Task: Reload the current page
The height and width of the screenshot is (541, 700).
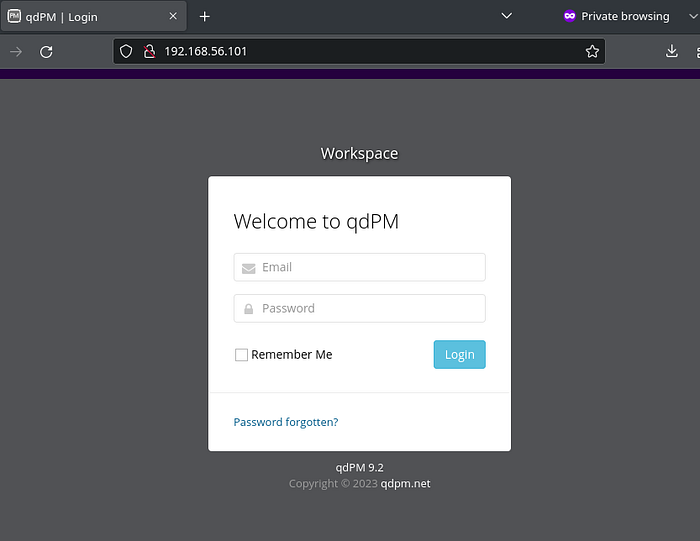Action: point(46,52)
